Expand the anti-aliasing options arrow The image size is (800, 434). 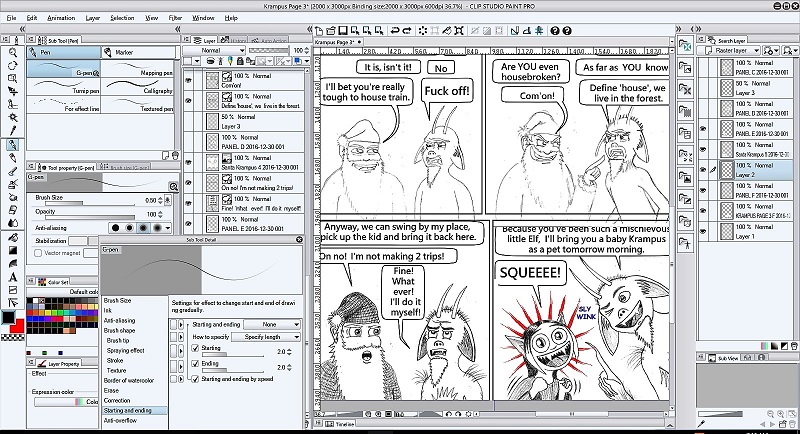(x=167, y=228)
